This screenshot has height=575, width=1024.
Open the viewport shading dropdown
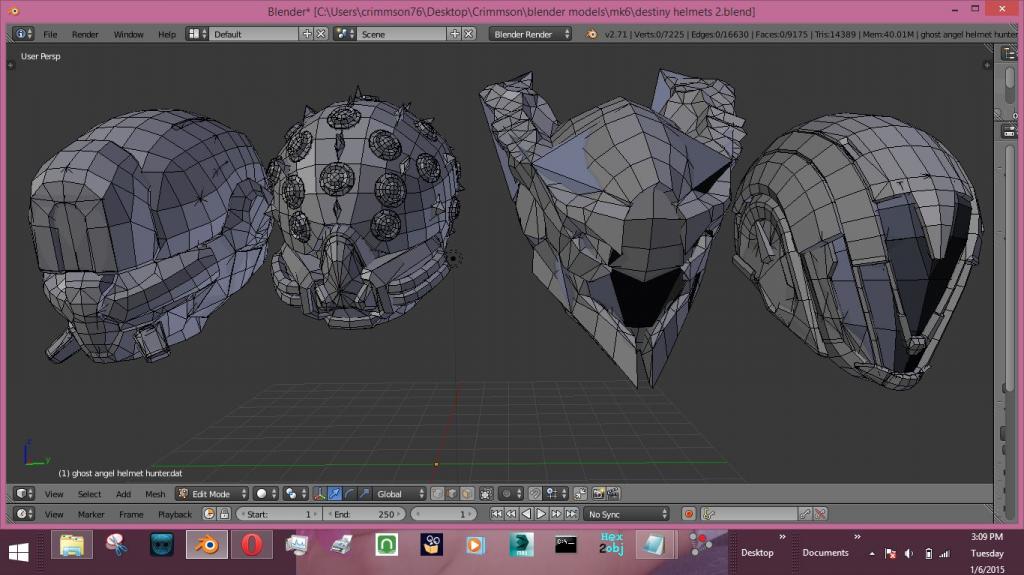click(266, 493)
